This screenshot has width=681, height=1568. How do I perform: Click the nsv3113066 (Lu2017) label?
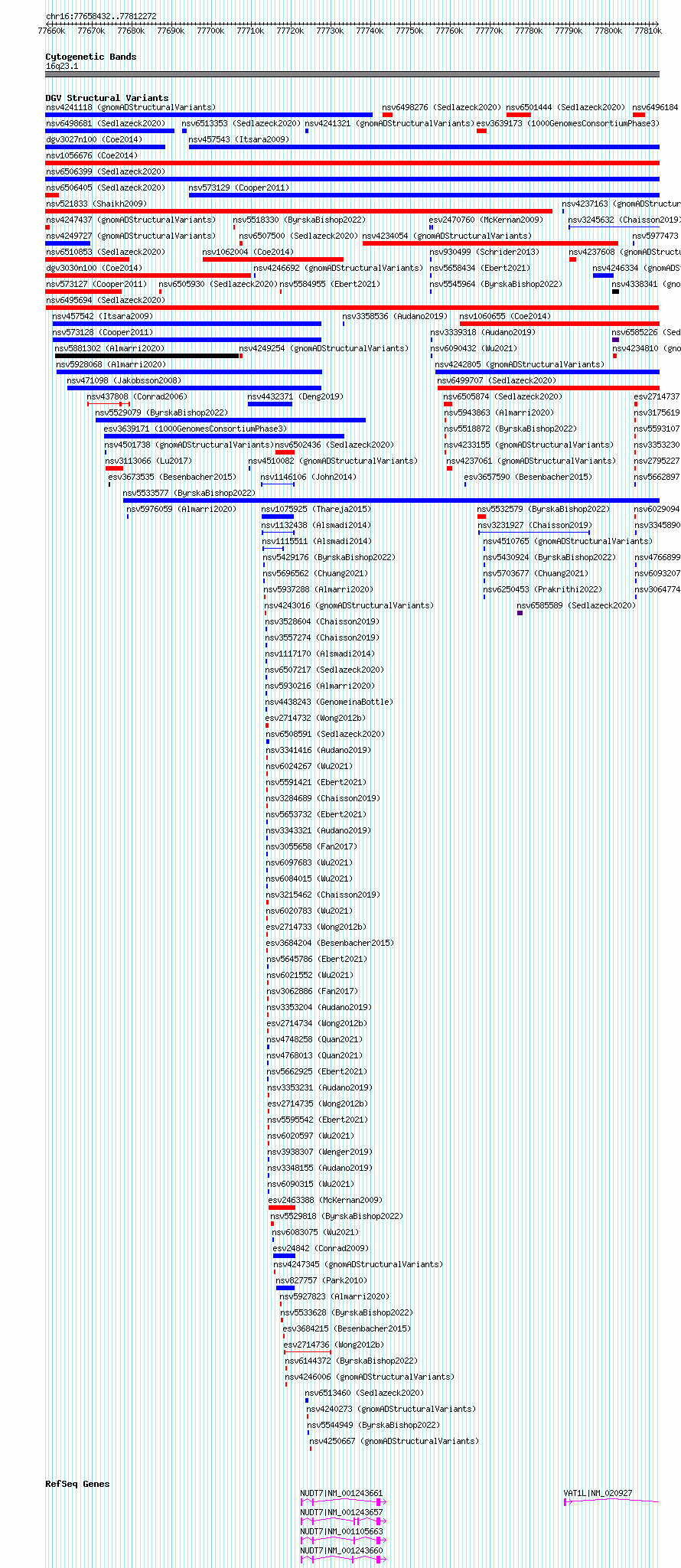pyautogui.click(x=149, y=461)
